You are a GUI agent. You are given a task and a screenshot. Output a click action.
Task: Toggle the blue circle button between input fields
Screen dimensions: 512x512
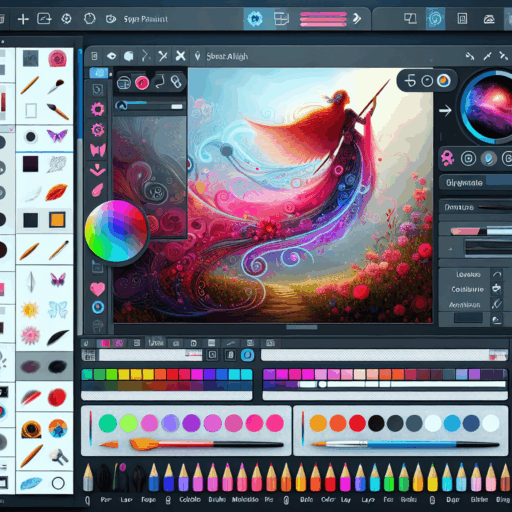click(247, 355)
